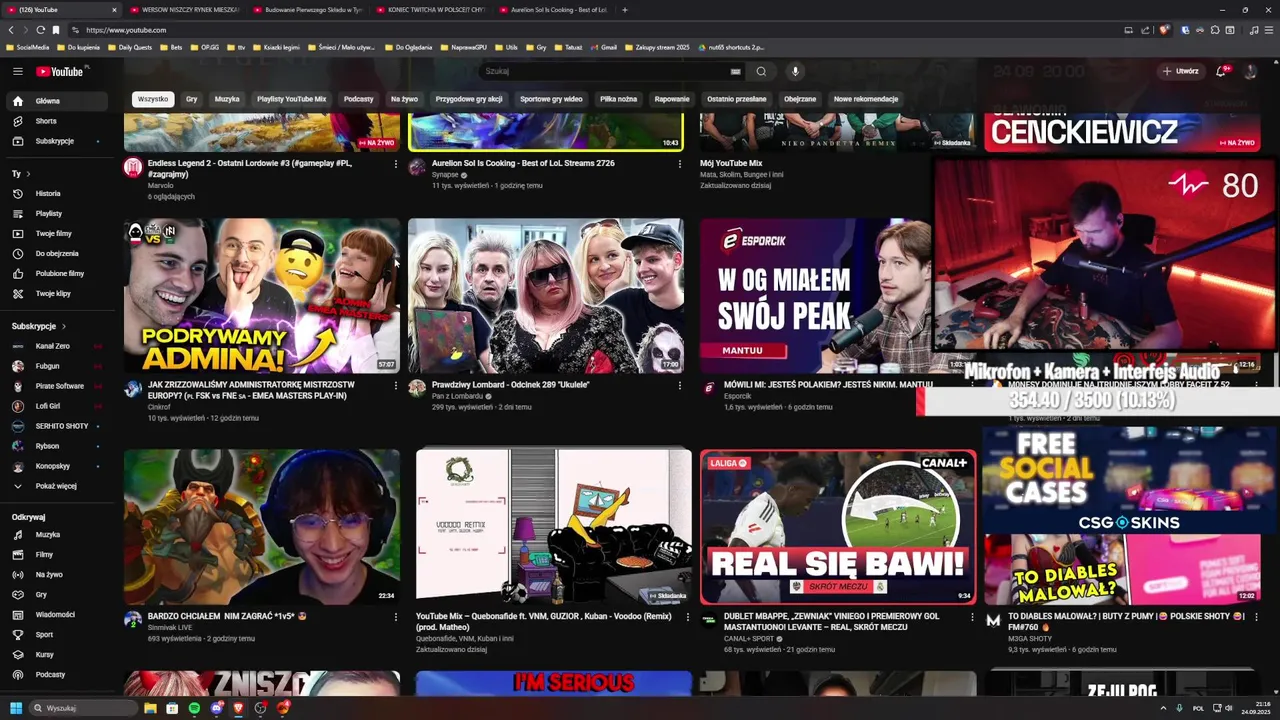Open Esporcik channel name link
This screenshot has width=1280, height=720.
[738, 396]
